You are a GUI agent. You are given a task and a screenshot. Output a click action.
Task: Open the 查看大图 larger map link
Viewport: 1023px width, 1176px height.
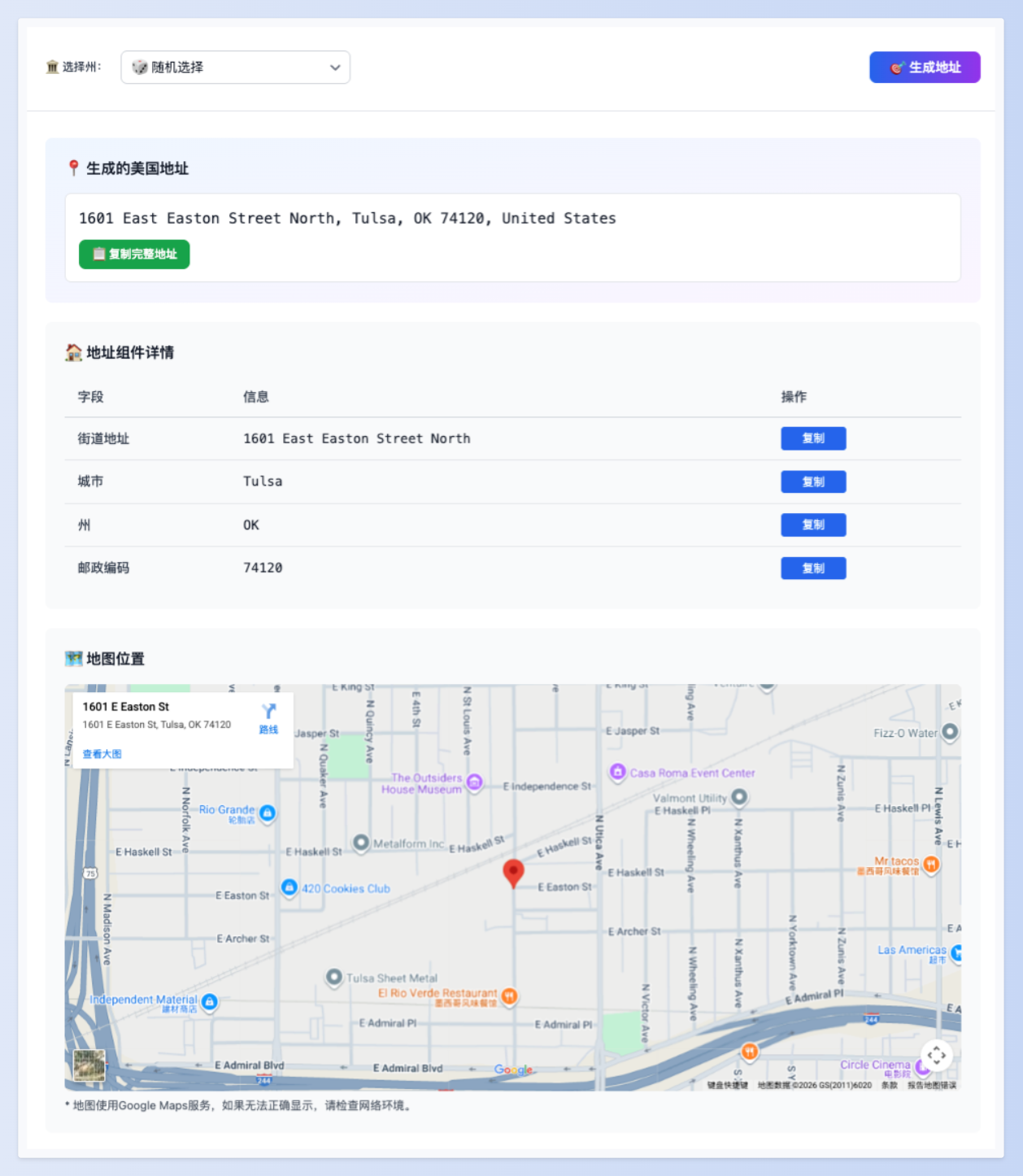click(x=102, y=754)
